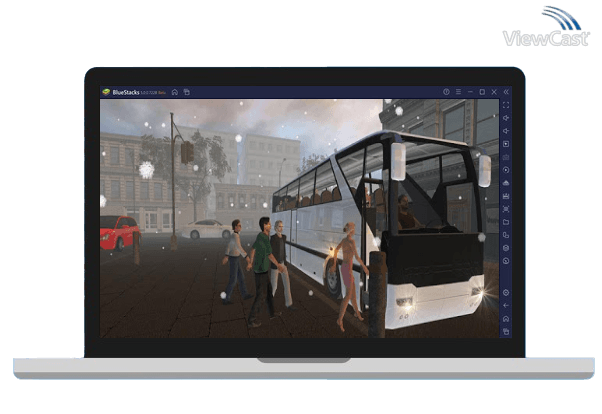Click the sidebar icon just above the screenshot icon

[x=506, y=196]
